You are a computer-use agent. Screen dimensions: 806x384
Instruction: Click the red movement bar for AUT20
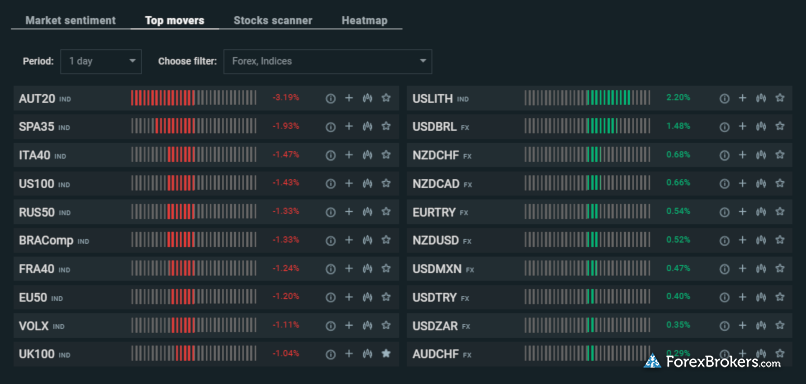(163, 98)
